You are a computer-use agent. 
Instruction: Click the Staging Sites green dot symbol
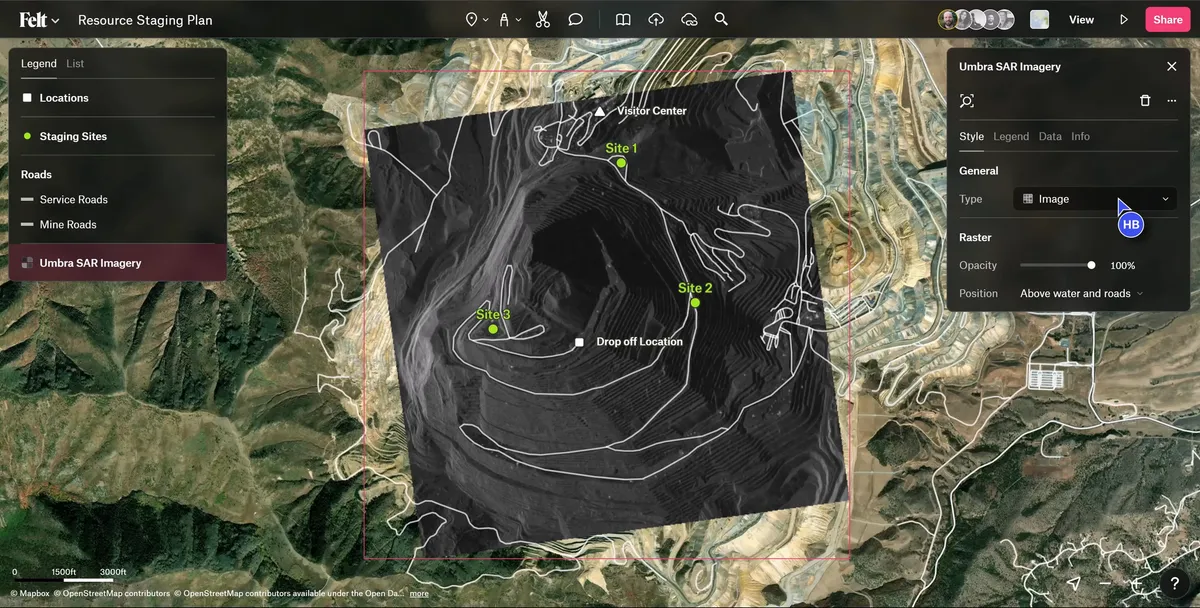27,136
